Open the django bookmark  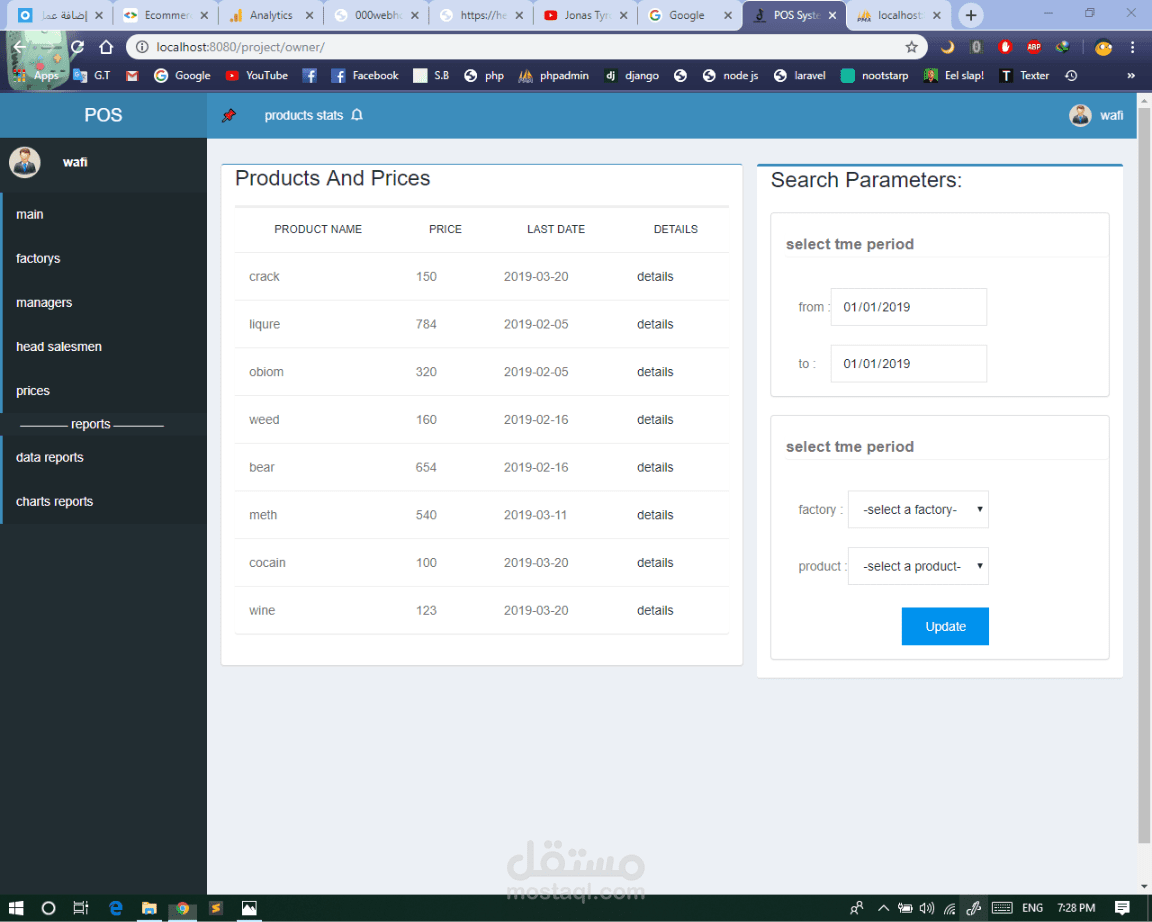(631, 76)
